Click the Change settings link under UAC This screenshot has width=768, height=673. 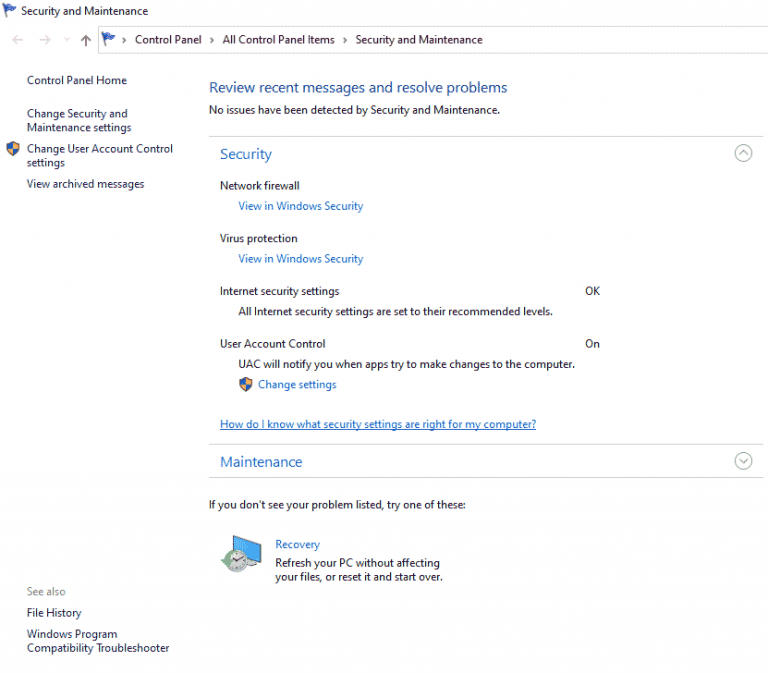(x=297, y=385)
